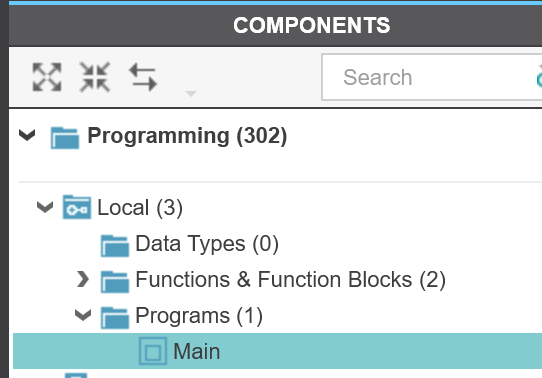Click the Collapse All arrows icon
The height and width of the screenshot is (378, 542).
(x=95, y=77)
